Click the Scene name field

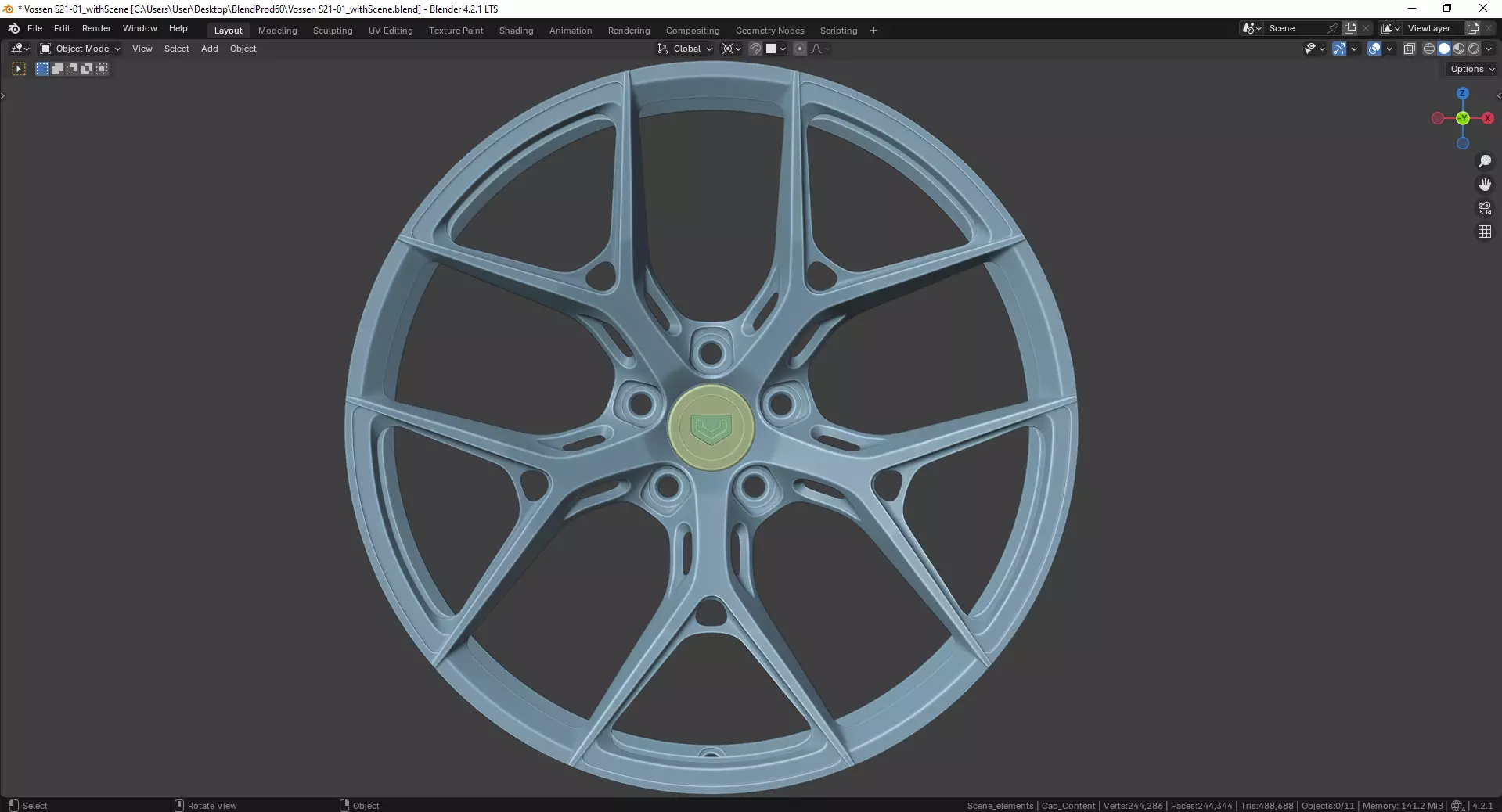1295,28
